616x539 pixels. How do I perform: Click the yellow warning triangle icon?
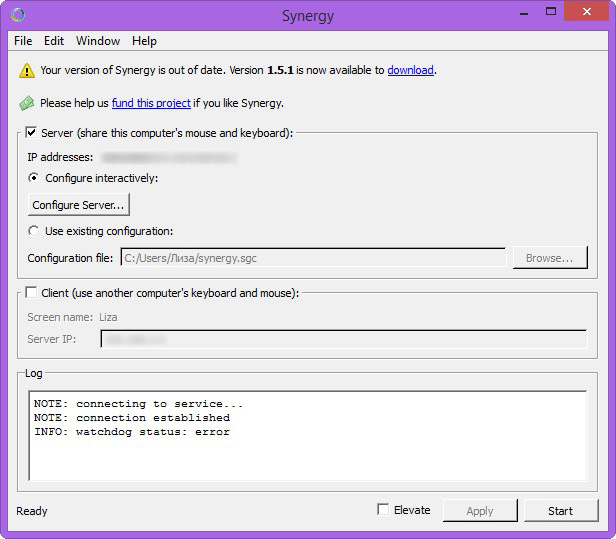coord(27,71)
